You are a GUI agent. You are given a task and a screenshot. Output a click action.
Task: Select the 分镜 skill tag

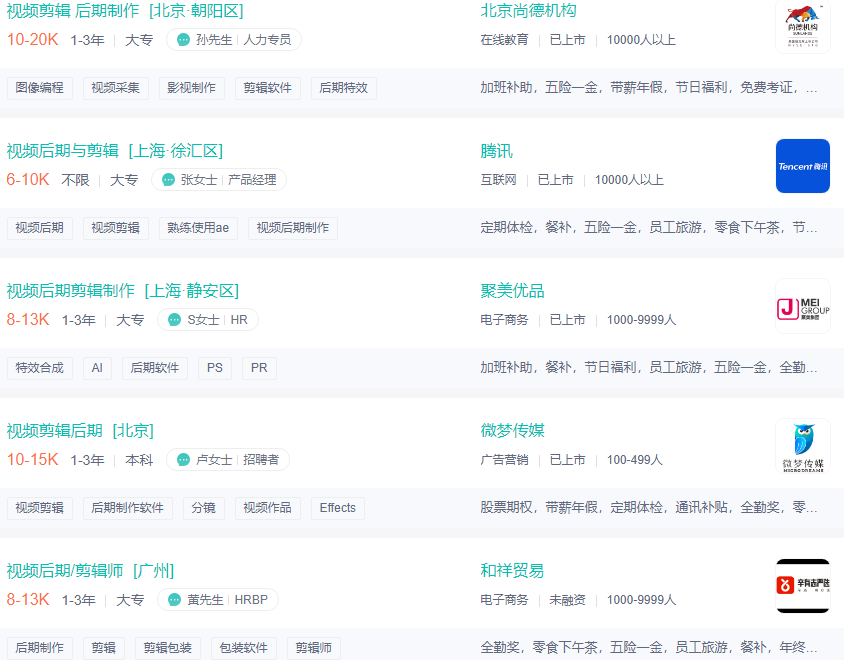click(203, 508)
